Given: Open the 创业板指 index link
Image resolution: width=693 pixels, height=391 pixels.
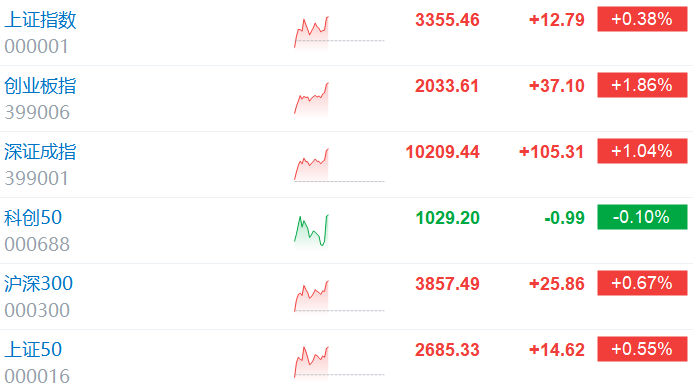Looking at the screenshot, I should coord(40,86).
